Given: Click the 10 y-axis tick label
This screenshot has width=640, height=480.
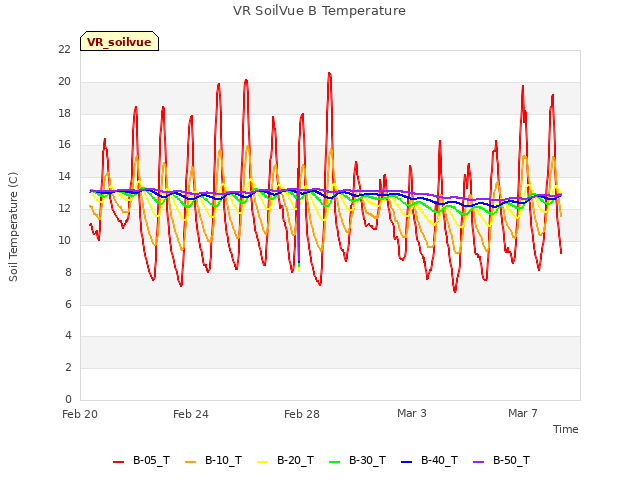Looking at the screenshot, I should tap(64, 240).
